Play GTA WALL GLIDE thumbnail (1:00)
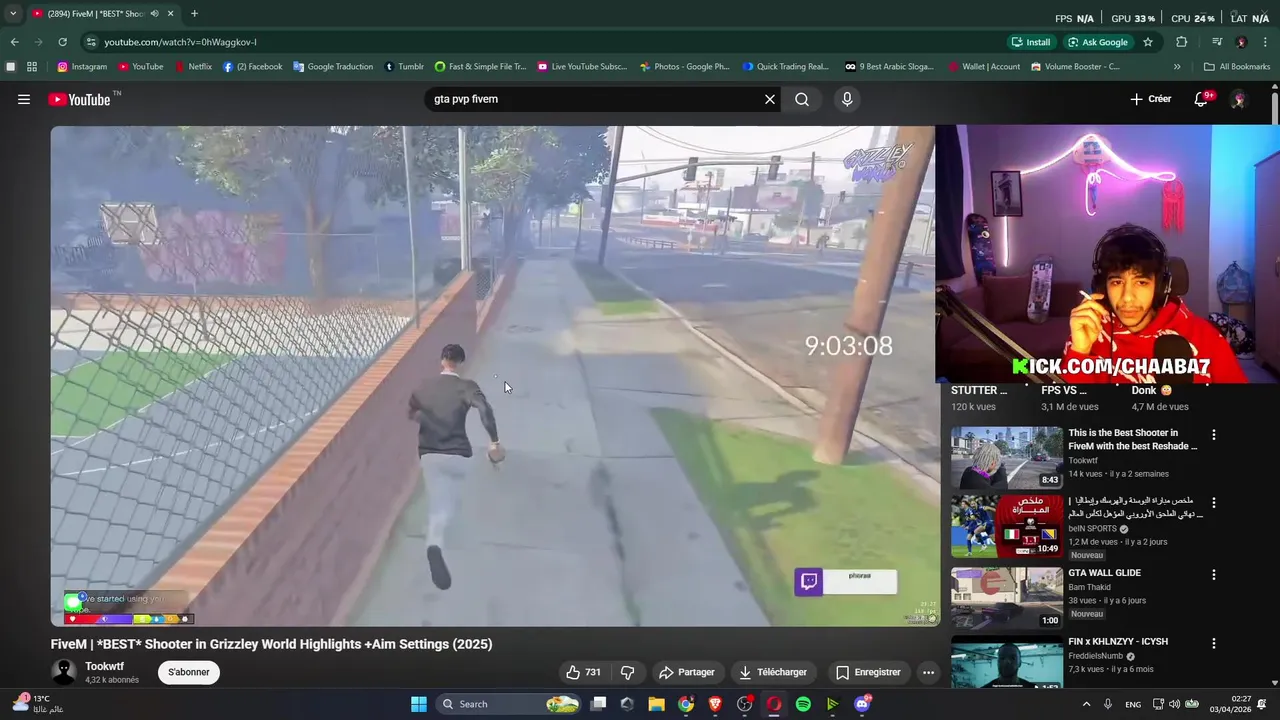The height and width of the screenshot is (720, 1280). click(x=1006, y=597)
